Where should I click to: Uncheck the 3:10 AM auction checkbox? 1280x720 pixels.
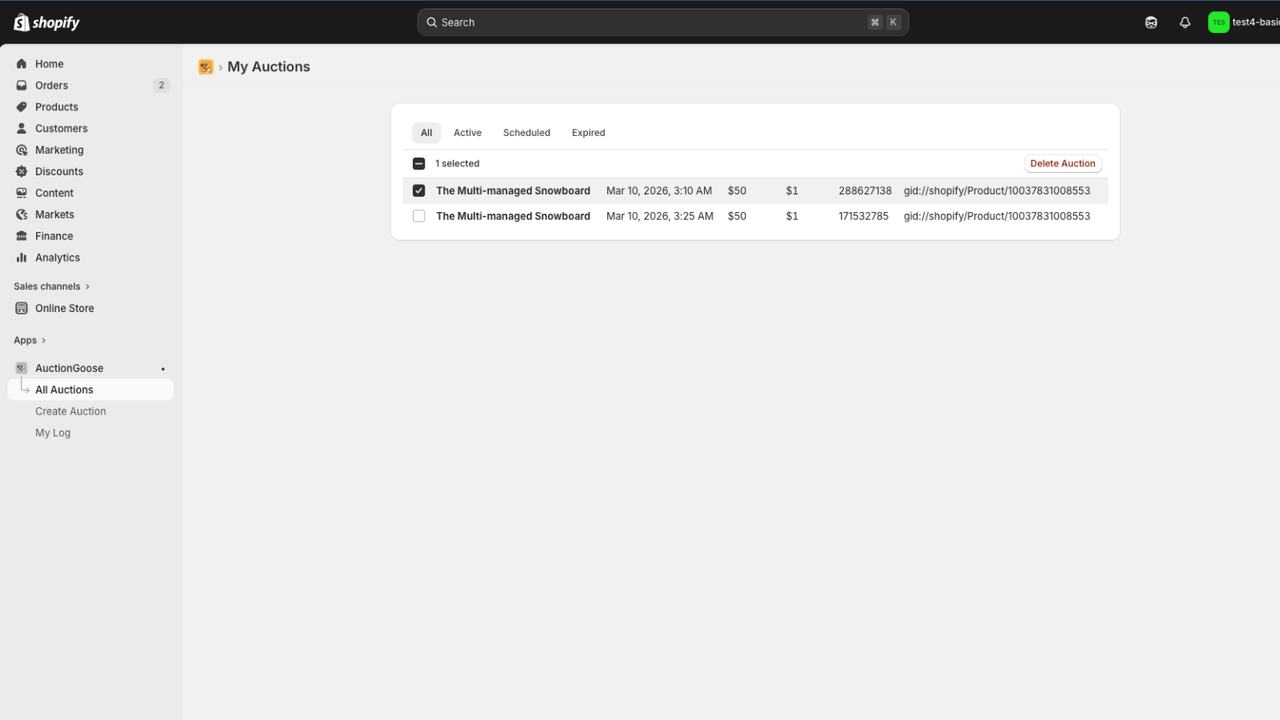point(419,191)
